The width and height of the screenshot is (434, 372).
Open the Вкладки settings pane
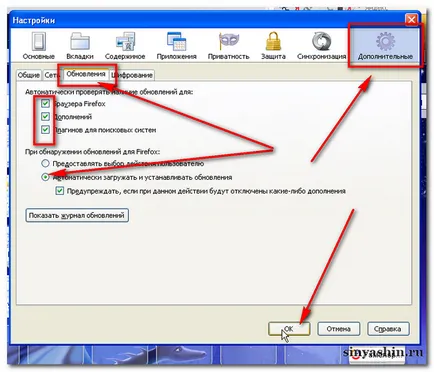tap(80, 46)
